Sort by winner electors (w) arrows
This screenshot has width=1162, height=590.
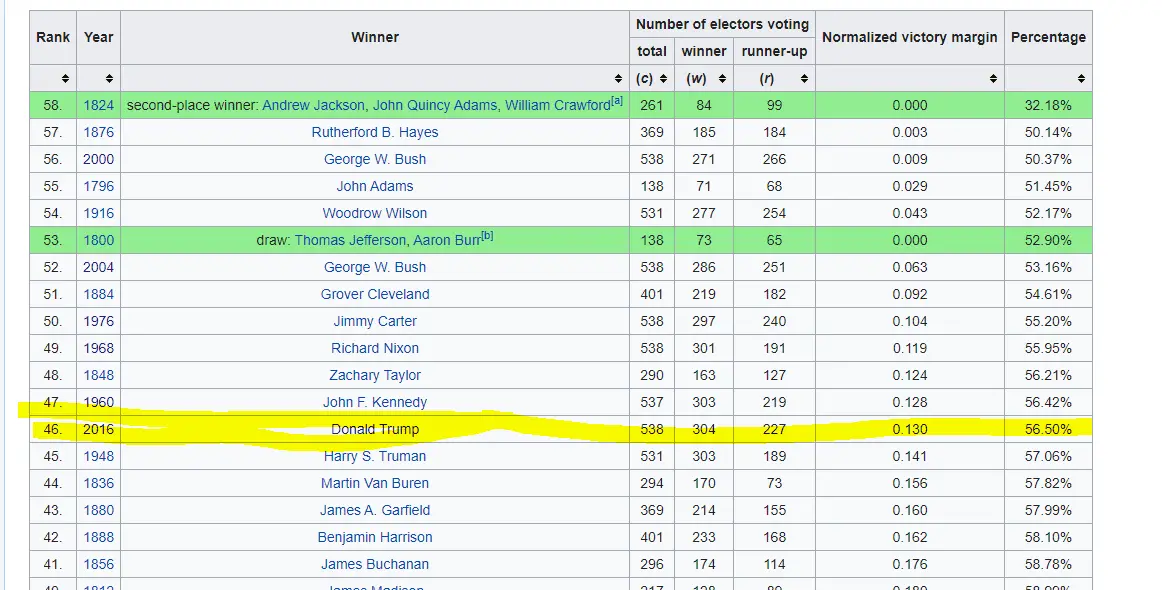coord(722,78)
